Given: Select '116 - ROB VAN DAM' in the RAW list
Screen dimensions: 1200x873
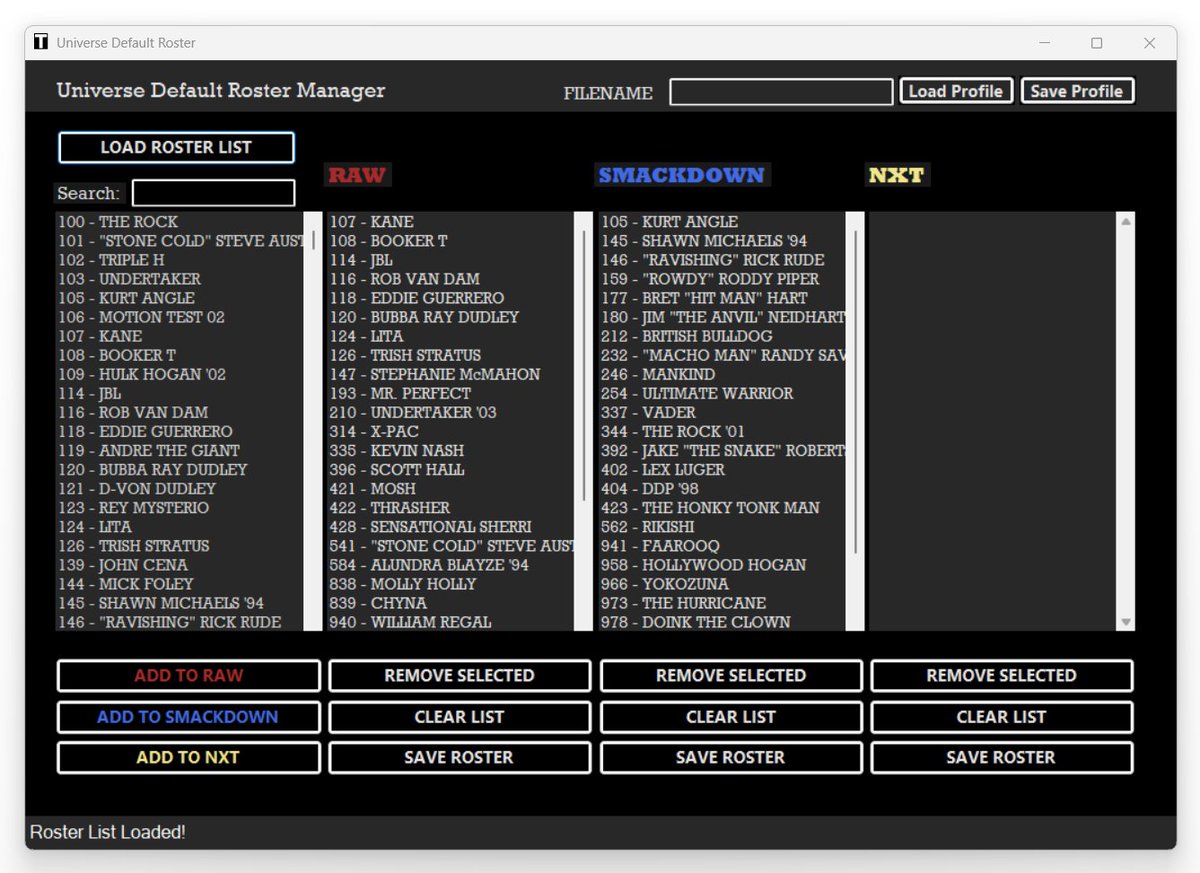Looking at the screenshot, I should click(x=451, y=279).
